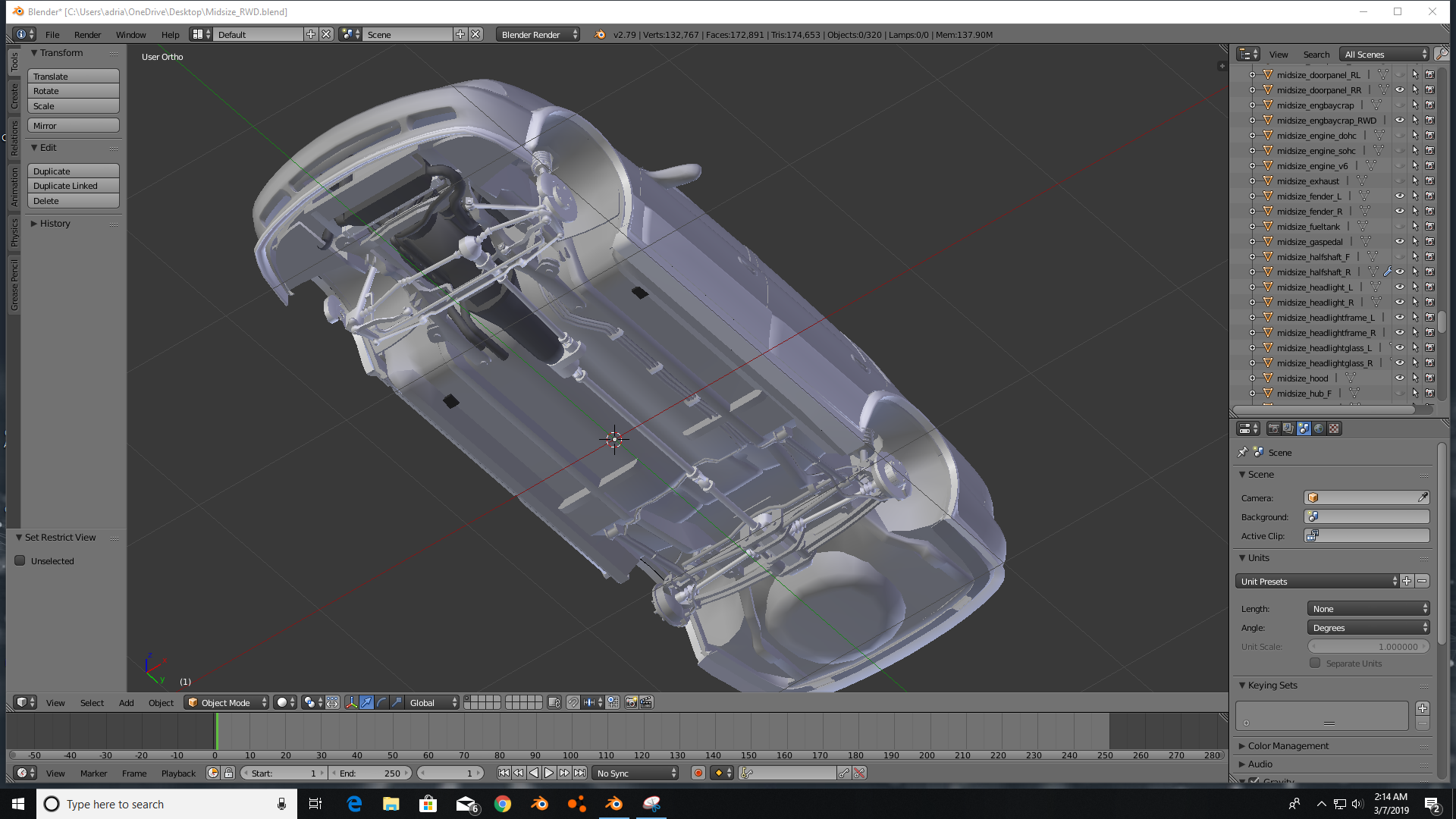
Task: Click the OpenGL render animation clapper icon
Action: (x=646, y=702)
